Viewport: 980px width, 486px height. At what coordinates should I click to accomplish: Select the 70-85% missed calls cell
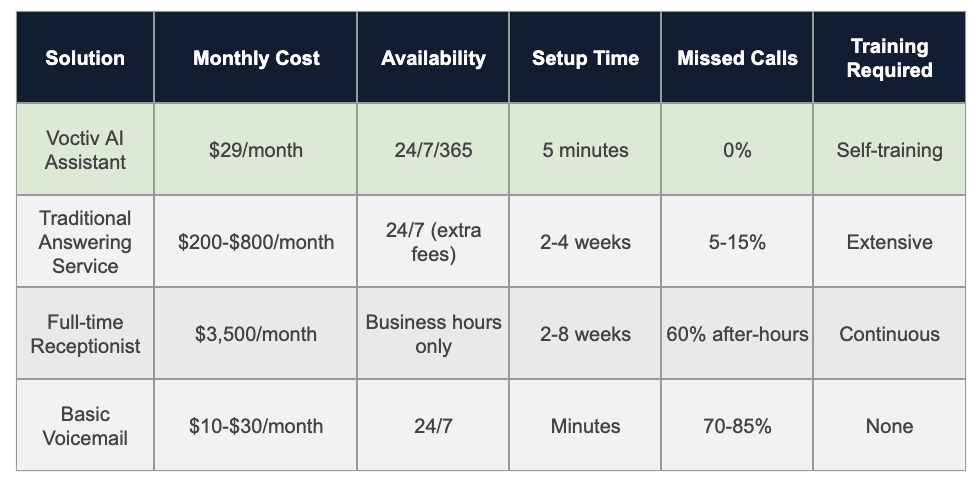pyautogui.click(x=737, y=426)
